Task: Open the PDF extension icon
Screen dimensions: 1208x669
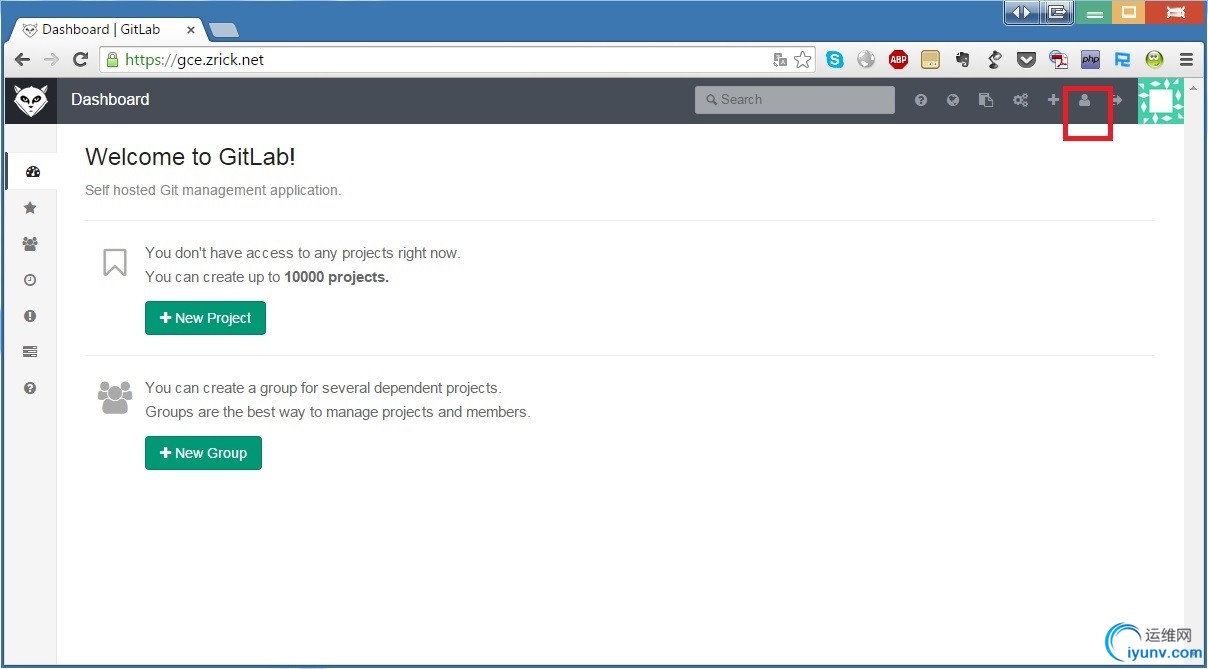Action: click(x=1059, y=60)
